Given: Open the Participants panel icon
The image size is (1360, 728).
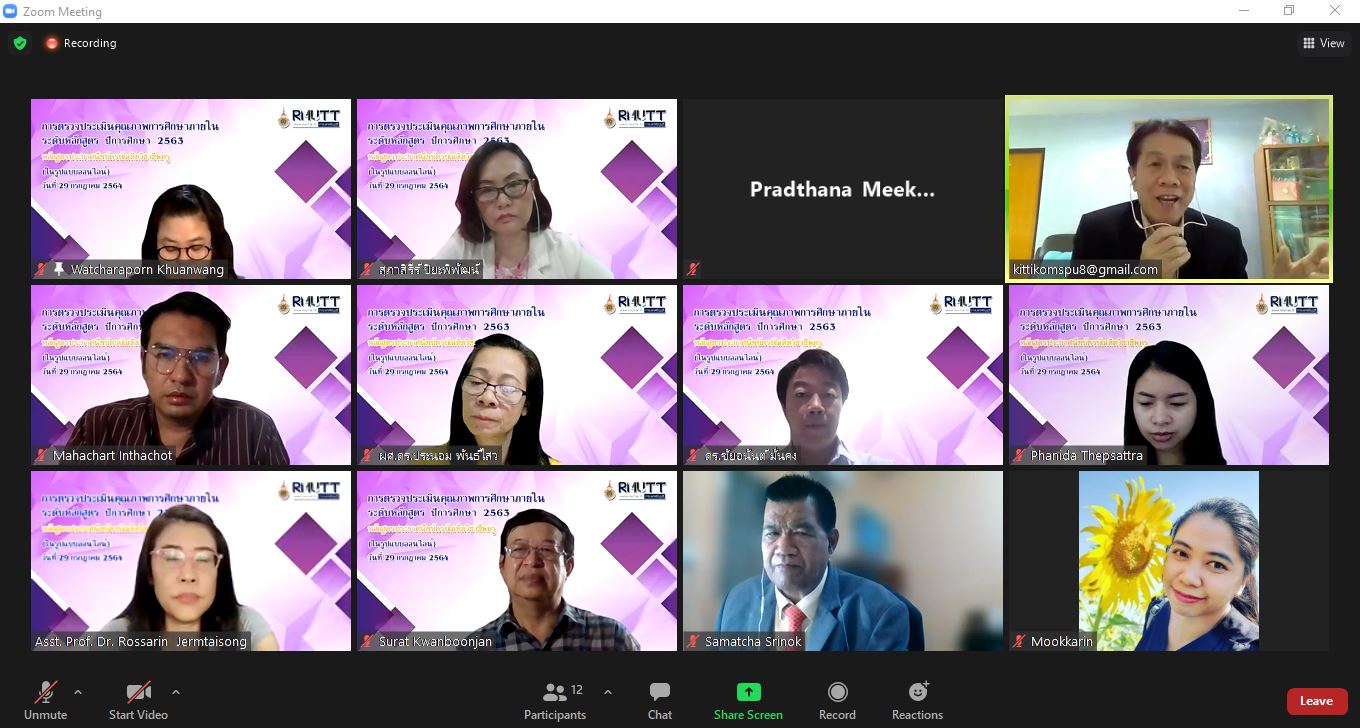Looking at the screenshot, I should click(555, 692).
